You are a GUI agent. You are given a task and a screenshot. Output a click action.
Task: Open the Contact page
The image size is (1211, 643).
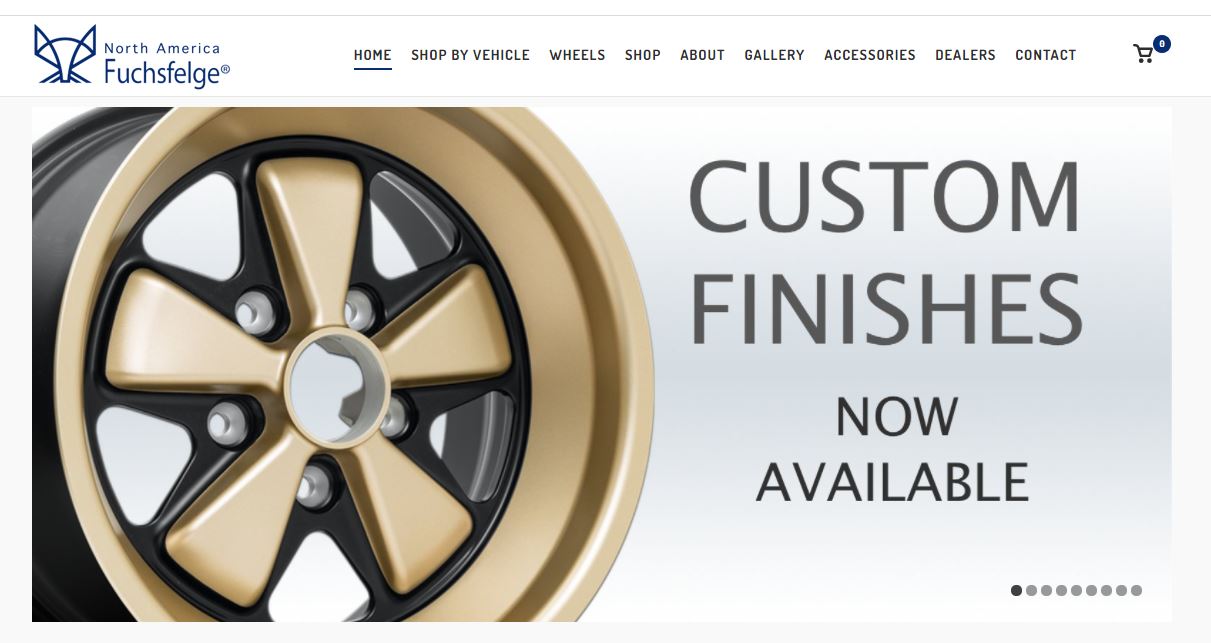[x=1046, y=55]
